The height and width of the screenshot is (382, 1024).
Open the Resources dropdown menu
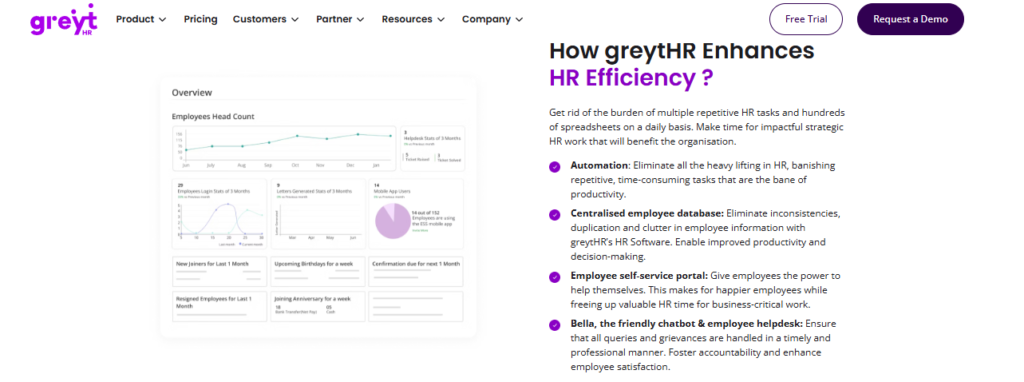click(x=413, y=20)
